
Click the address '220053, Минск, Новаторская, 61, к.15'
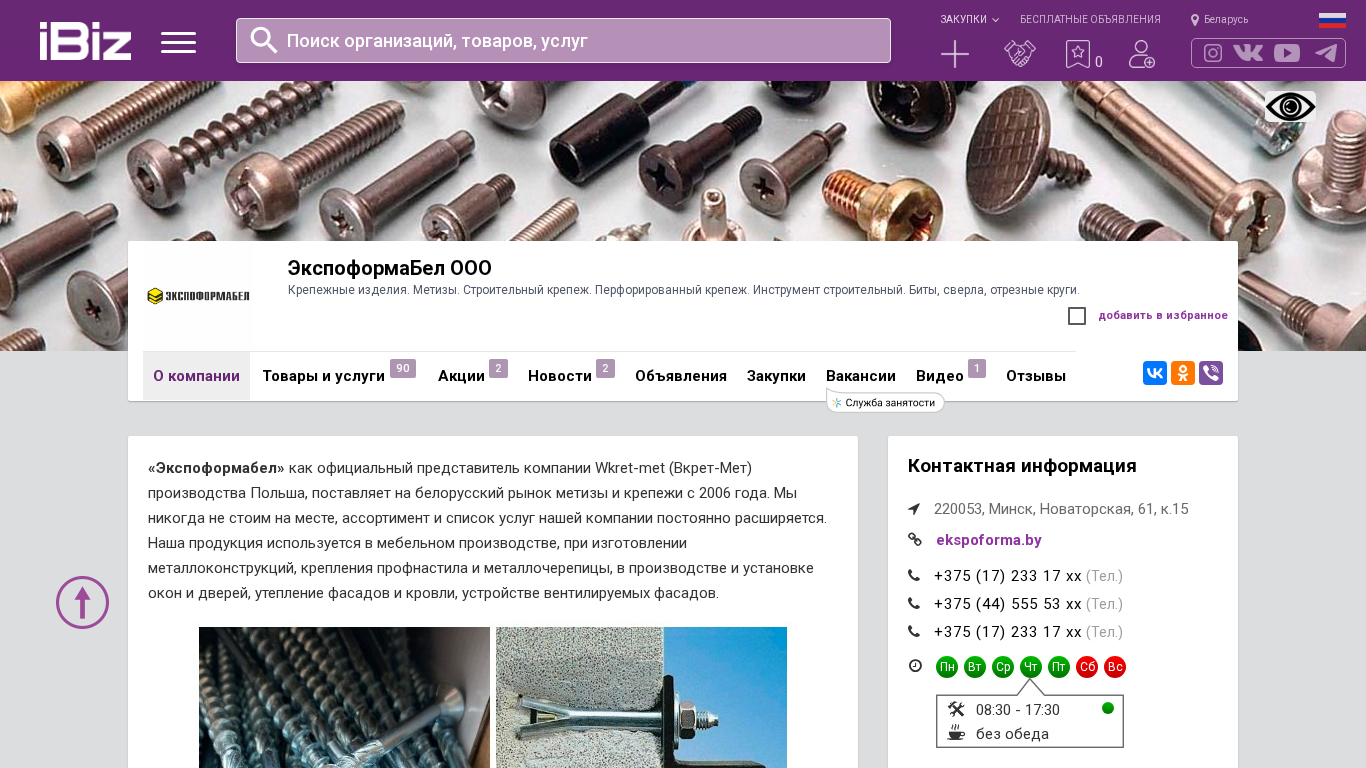click(1061, 509)
